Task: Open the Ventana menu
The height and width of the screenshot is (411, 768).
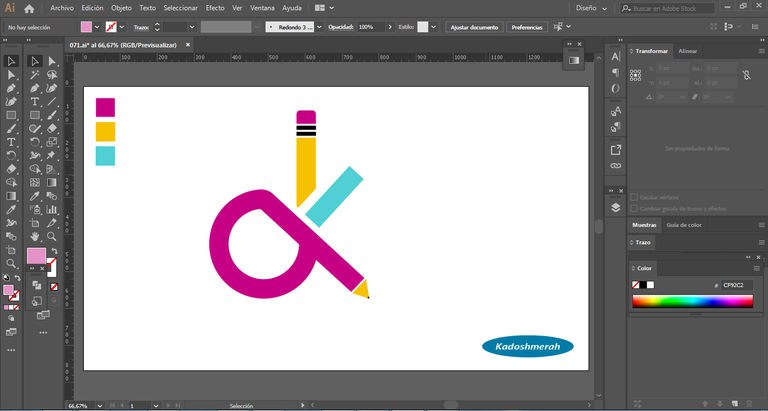Action: point(263,8)
